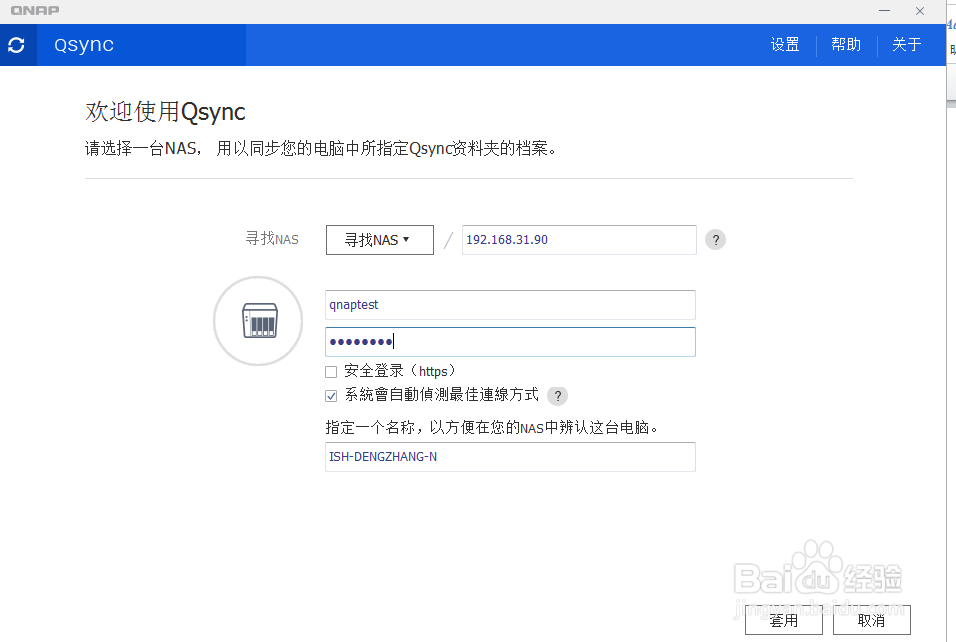This screenshot has width=956, height=642.
Task: Enable the 安全登录 (https) checkbox
Action: coord(331,372)
